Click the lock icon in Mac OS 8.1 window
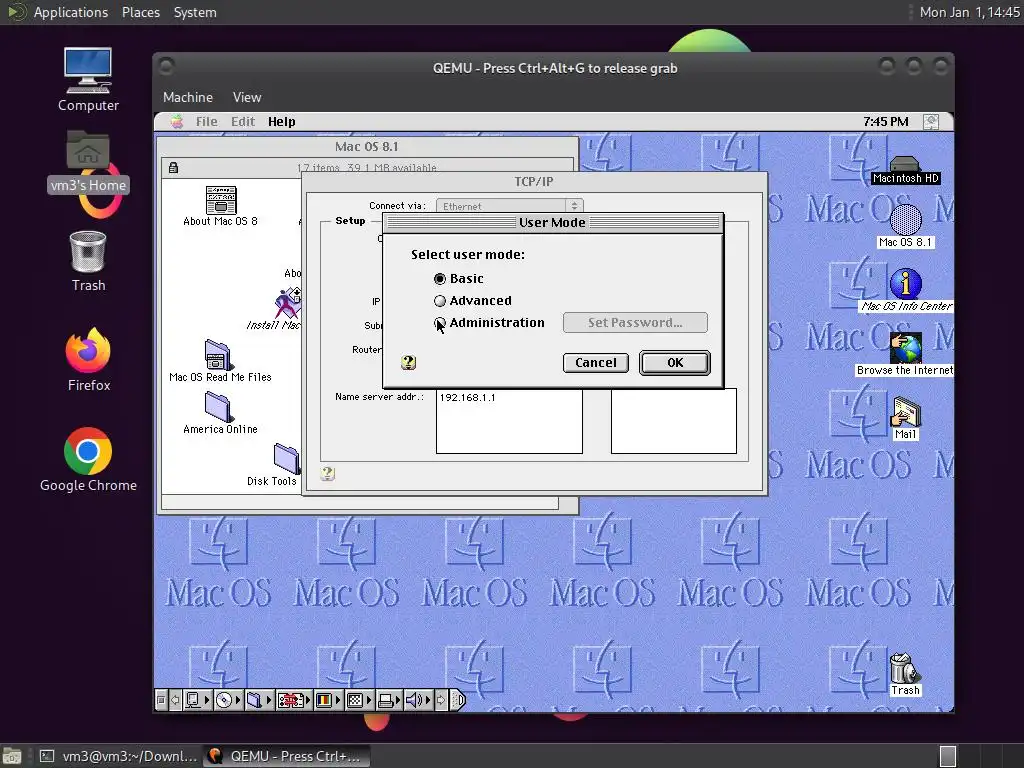The width and height of the screenshot is (1024, 768). tap(173, 168)
